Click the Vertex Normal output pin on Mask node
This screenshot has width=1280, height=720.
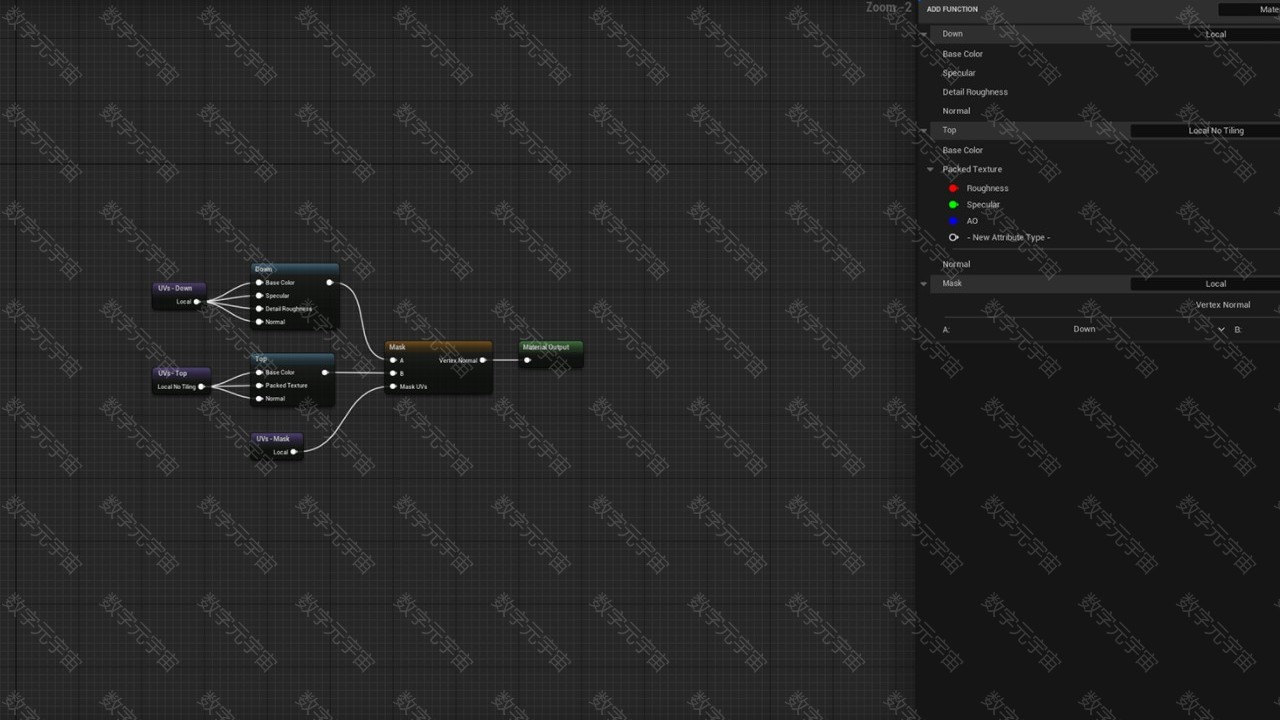click(x=483, y=360)
